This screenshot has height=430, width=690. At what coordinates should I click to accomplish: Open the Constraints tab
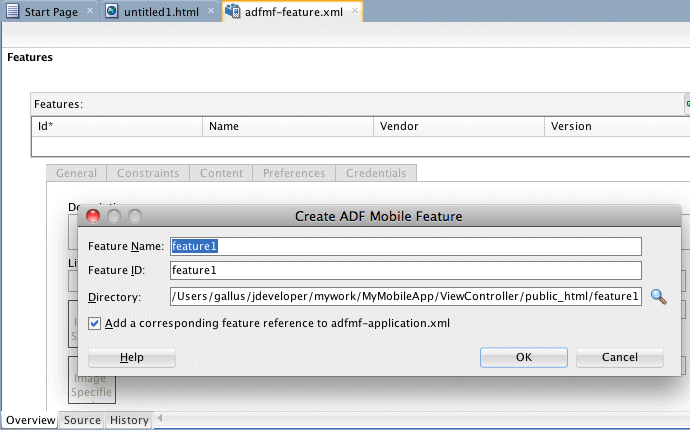(x=148, y=173)
